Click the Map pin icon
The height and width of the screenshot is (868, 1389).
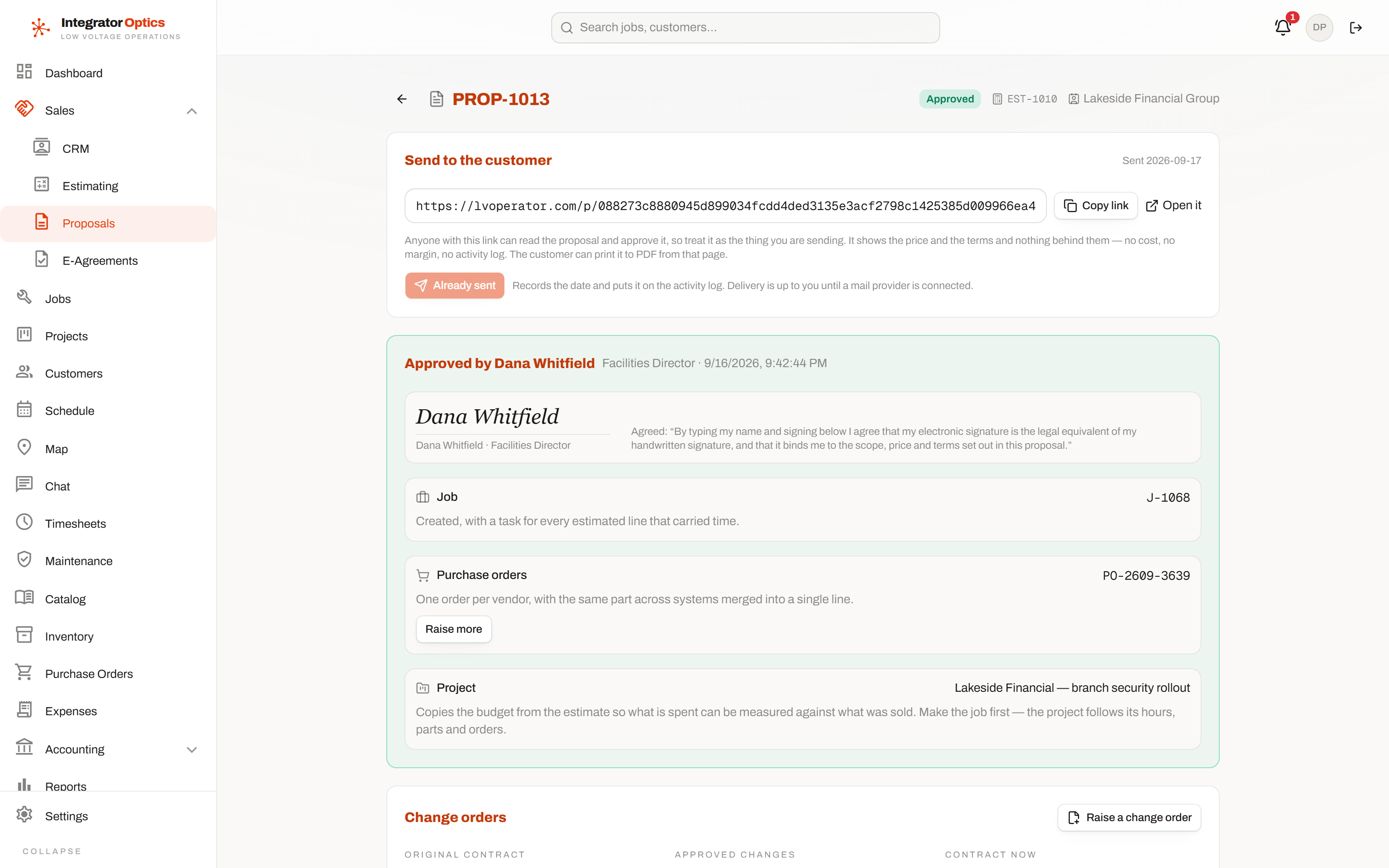[24, 447]
